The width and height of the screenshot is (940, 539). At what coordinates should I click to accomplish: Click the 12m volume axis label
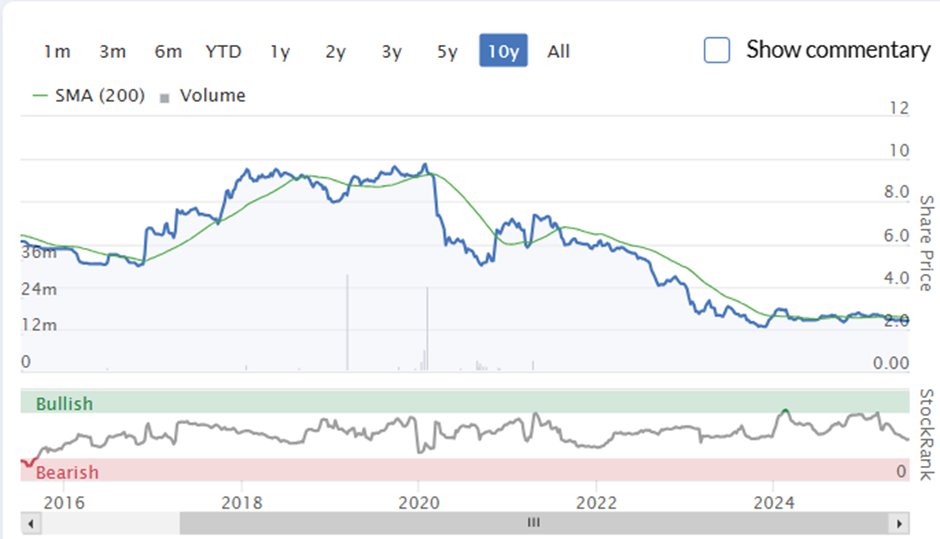point(39,325)
